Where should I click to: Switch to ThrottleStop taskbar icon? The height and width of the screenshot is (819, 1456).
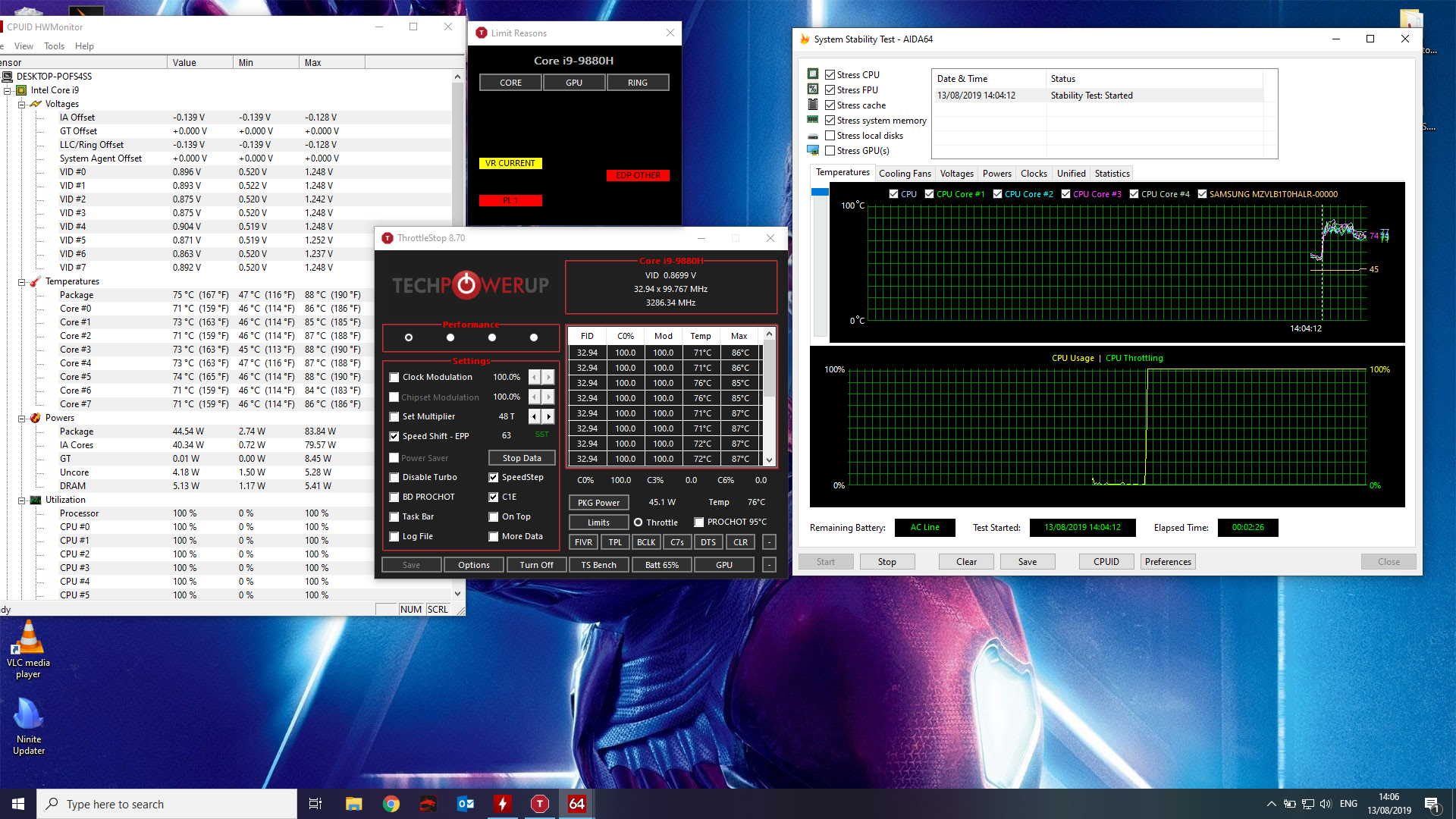(540, 804)
